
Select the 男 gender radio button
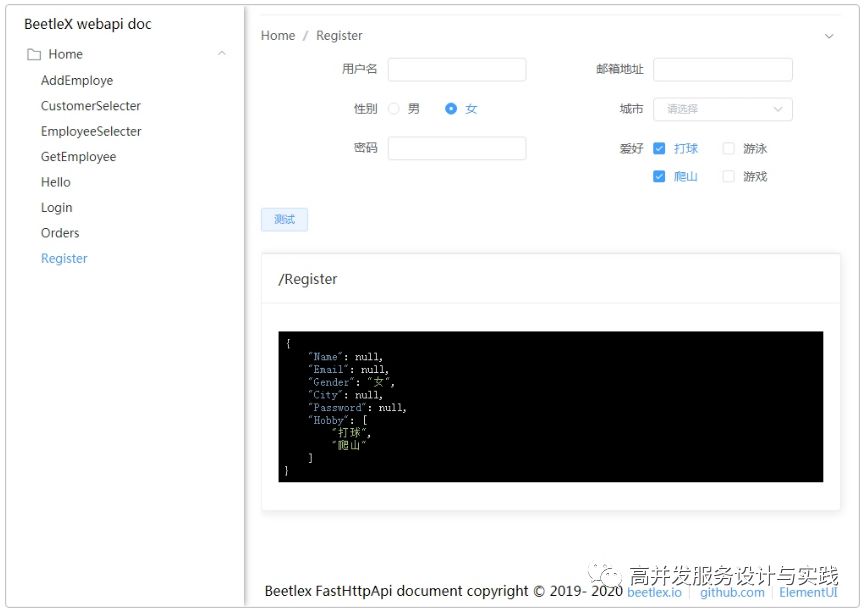398,108
